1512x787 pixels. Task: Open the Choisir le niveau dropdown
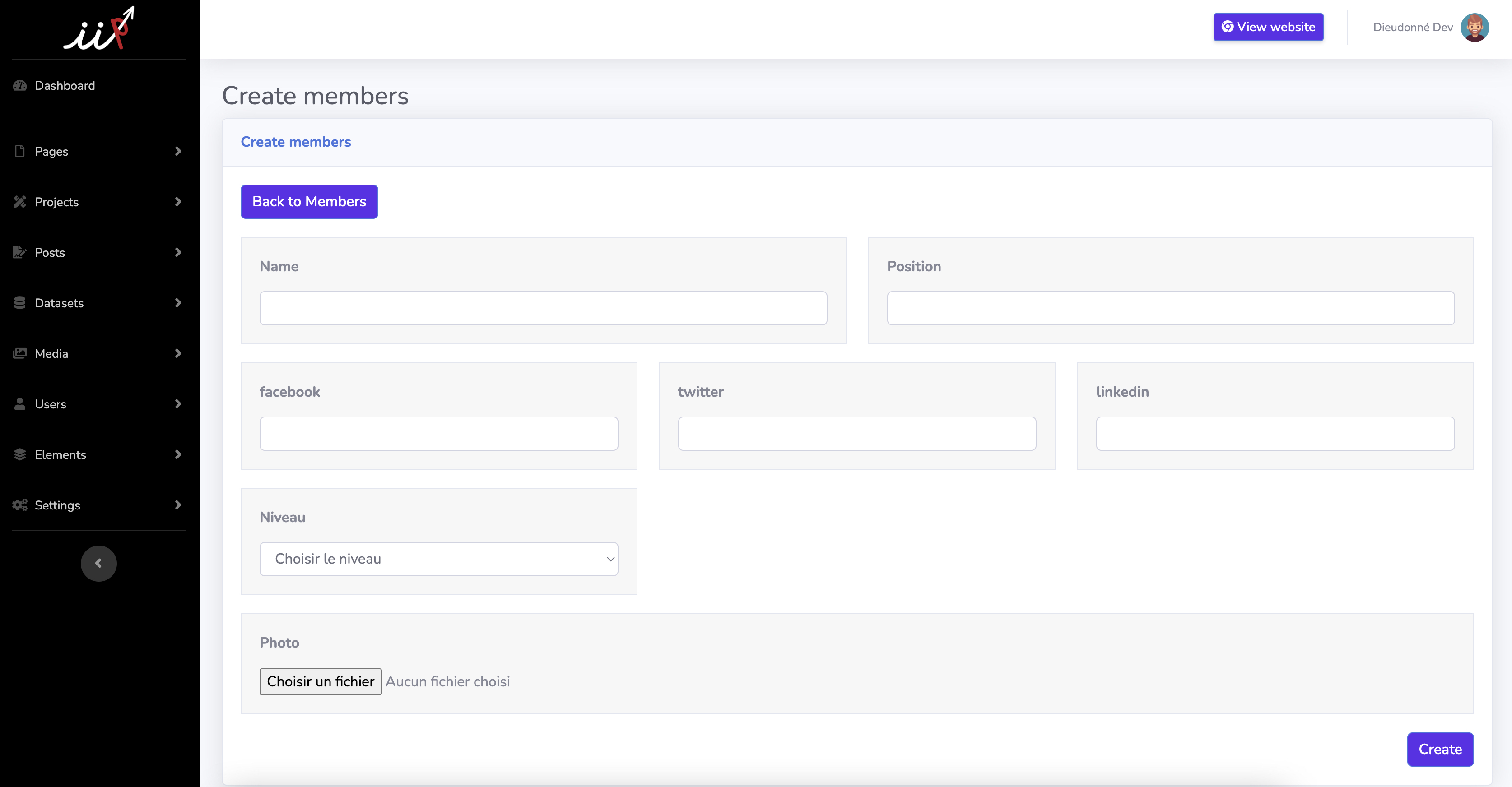(438, 559)
